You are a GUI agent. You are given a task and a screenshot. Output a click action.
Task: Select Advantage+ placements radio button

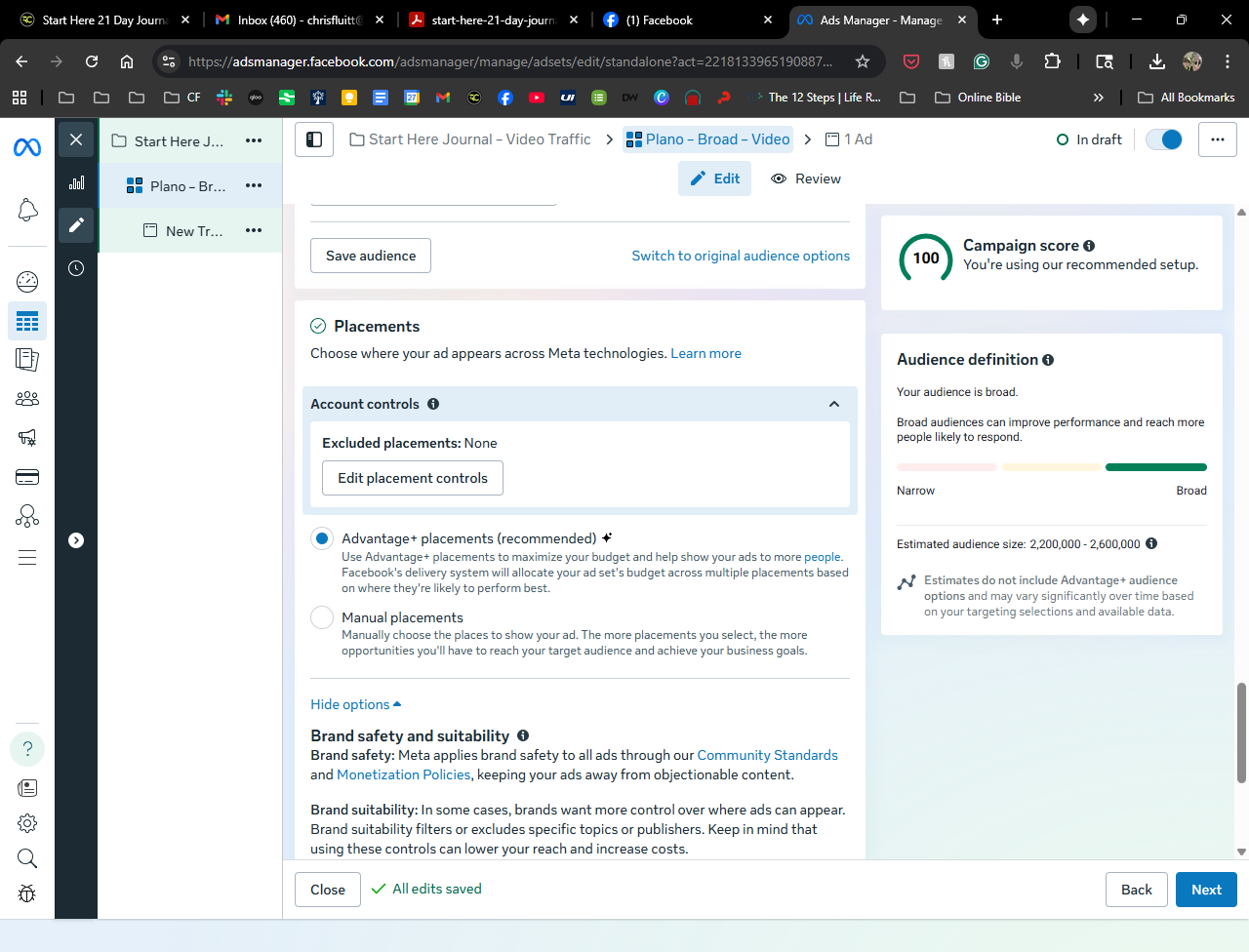tap(322, 538)
